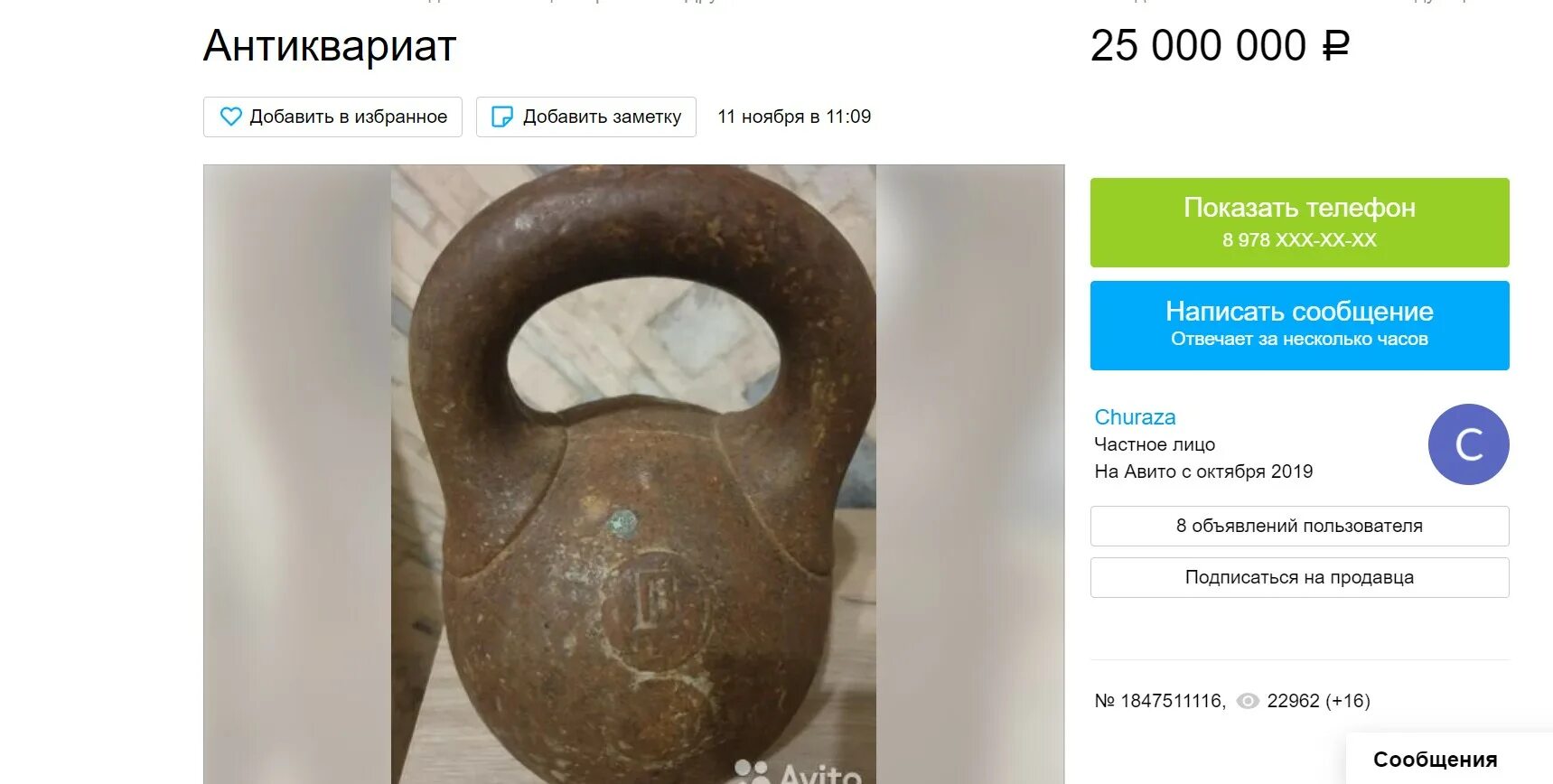The height and width of the screenshot is (784, 1553).
Task: Add the listing to favorites (Добавить в избранное)
Action: (x=332, y=117)
